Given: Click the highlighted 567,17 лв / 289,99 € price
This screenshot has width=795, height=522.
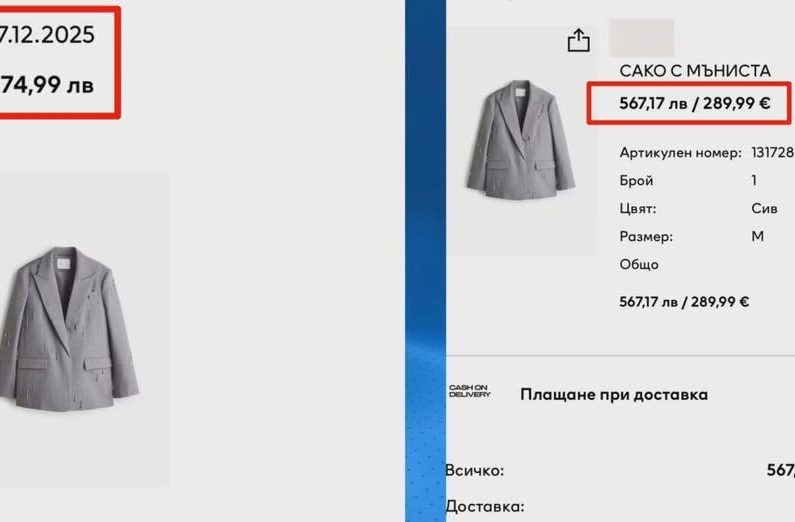Looking at the screenshot, I should click(x=695, y=103).
